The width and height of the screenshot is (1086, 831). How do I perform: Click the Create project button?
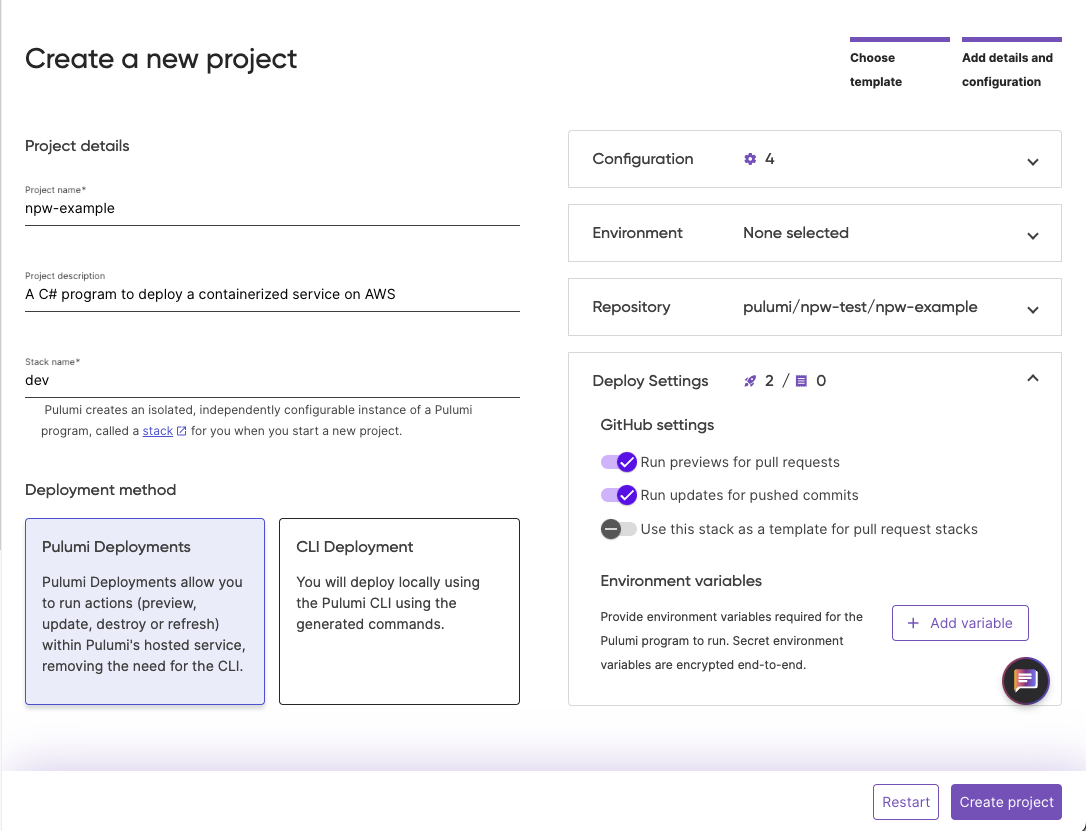click(1006, 802)
